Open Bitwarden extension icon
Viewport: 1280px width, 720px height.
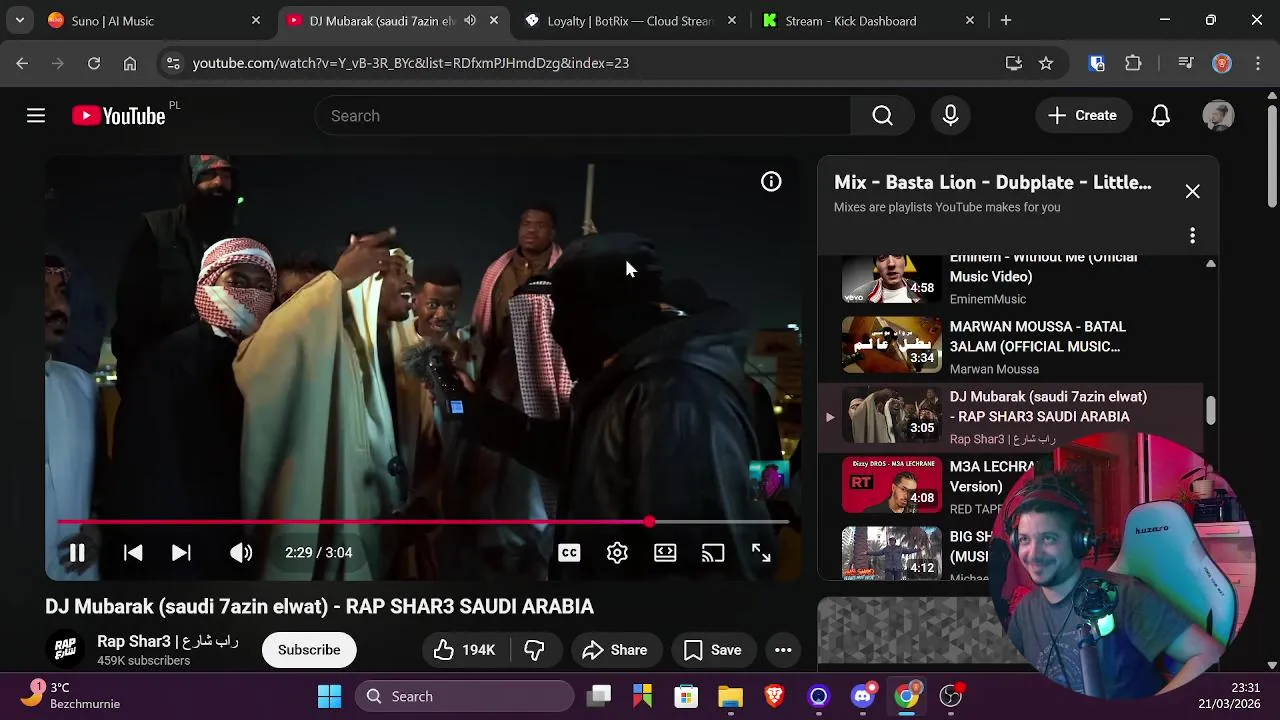pyautogui.click(x=1097, y=63)
